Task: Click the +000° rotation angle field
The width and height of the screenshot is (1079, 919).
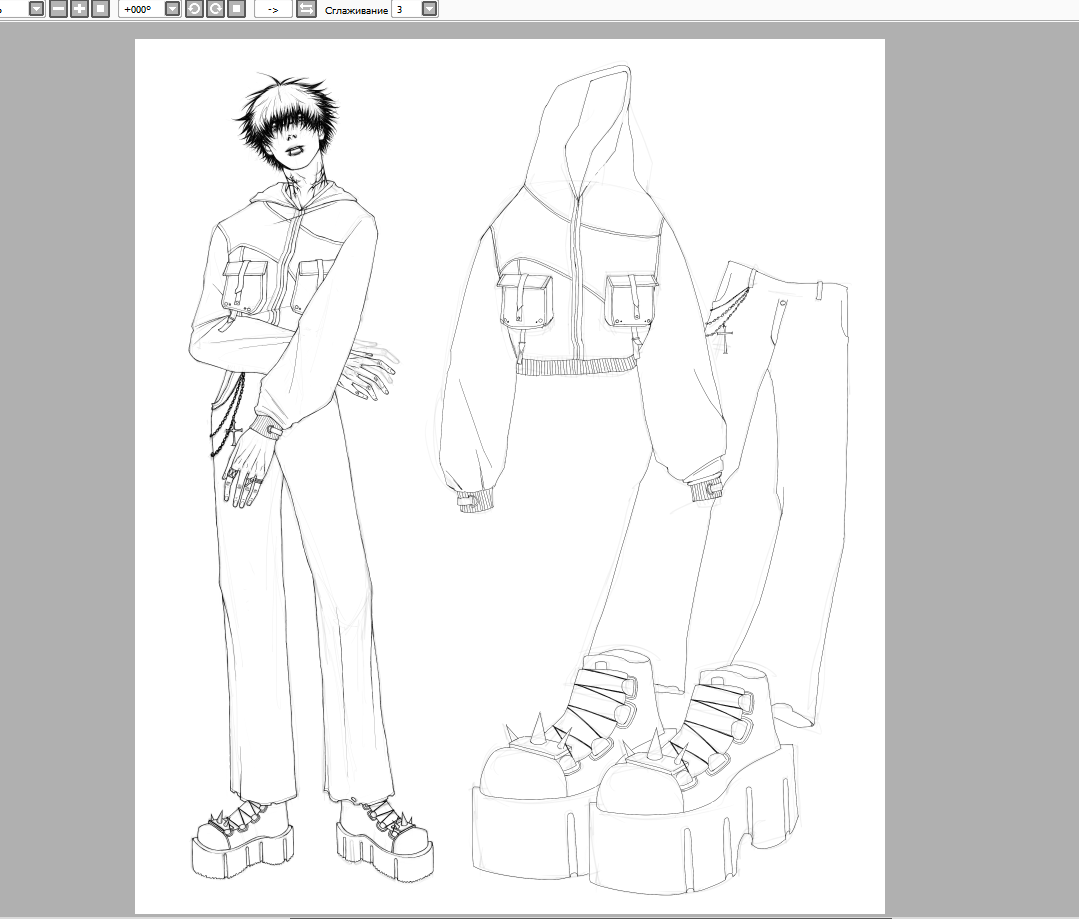Action: [142, 9]
